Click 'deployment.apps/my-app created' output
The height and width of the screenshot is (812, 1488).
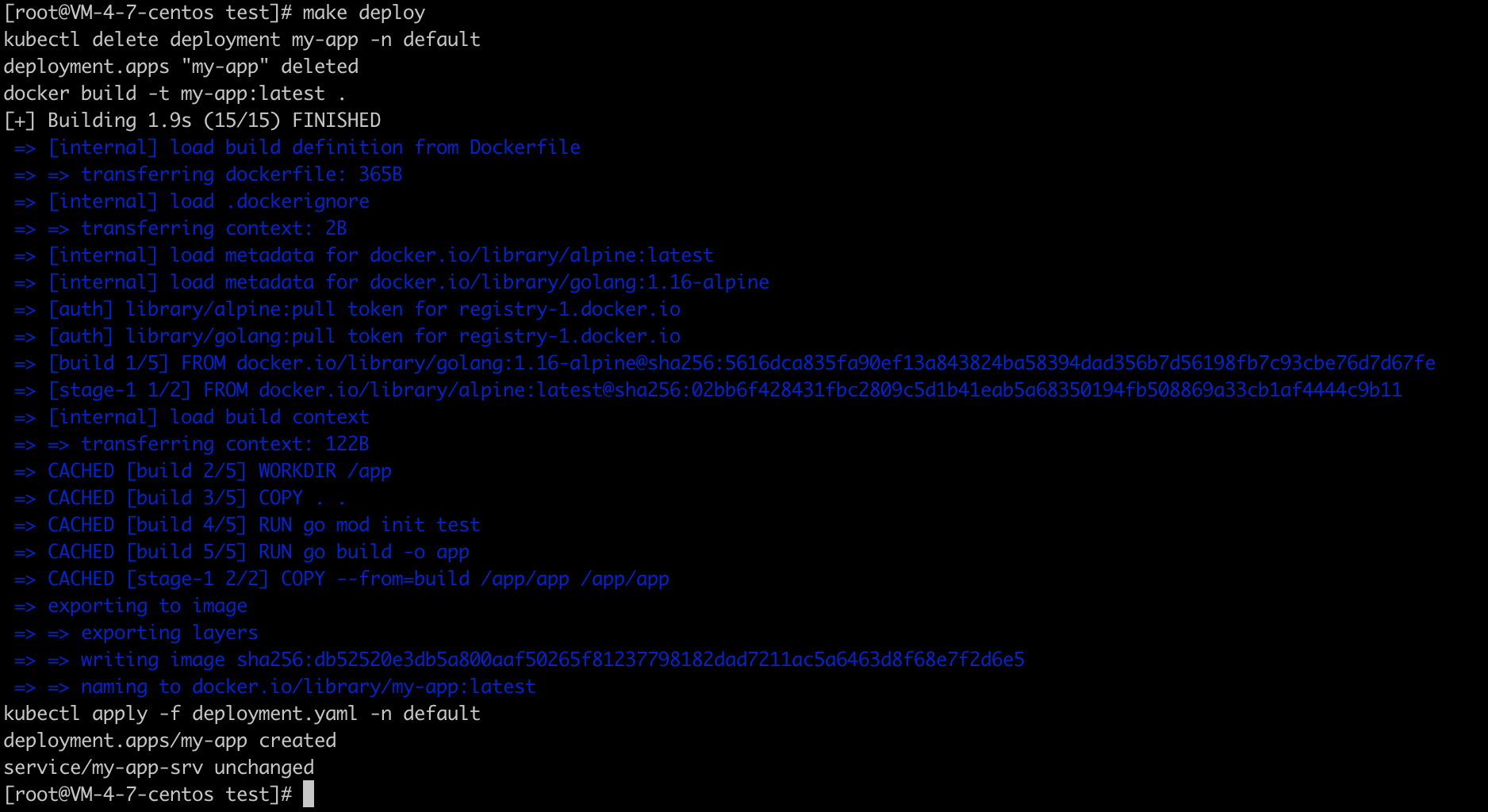click(170, 741)
